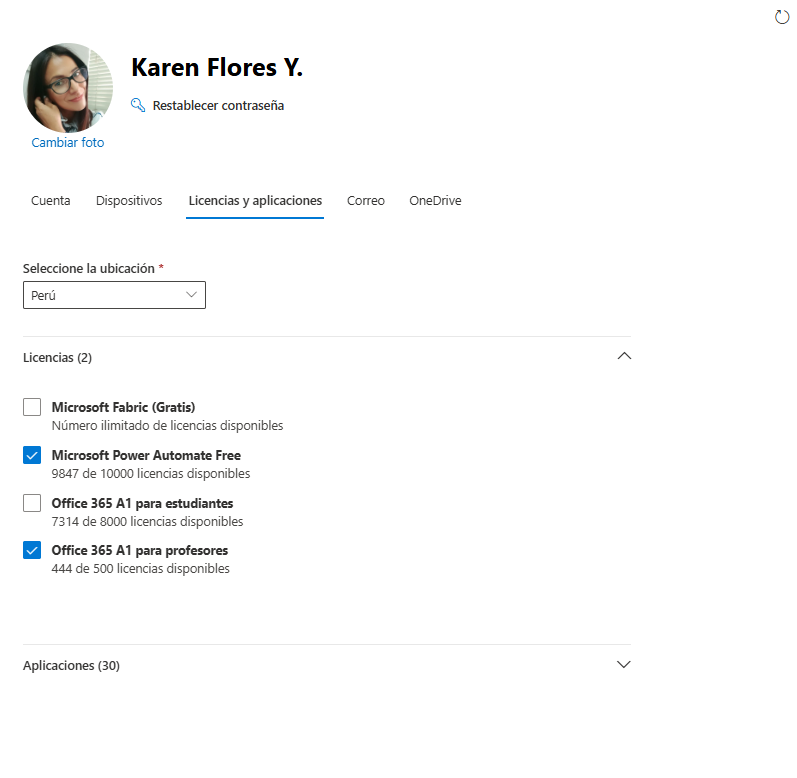Click '7314 de 8000 licencias disponibles' text
797x778 pixels.
(x=147, y=521)
